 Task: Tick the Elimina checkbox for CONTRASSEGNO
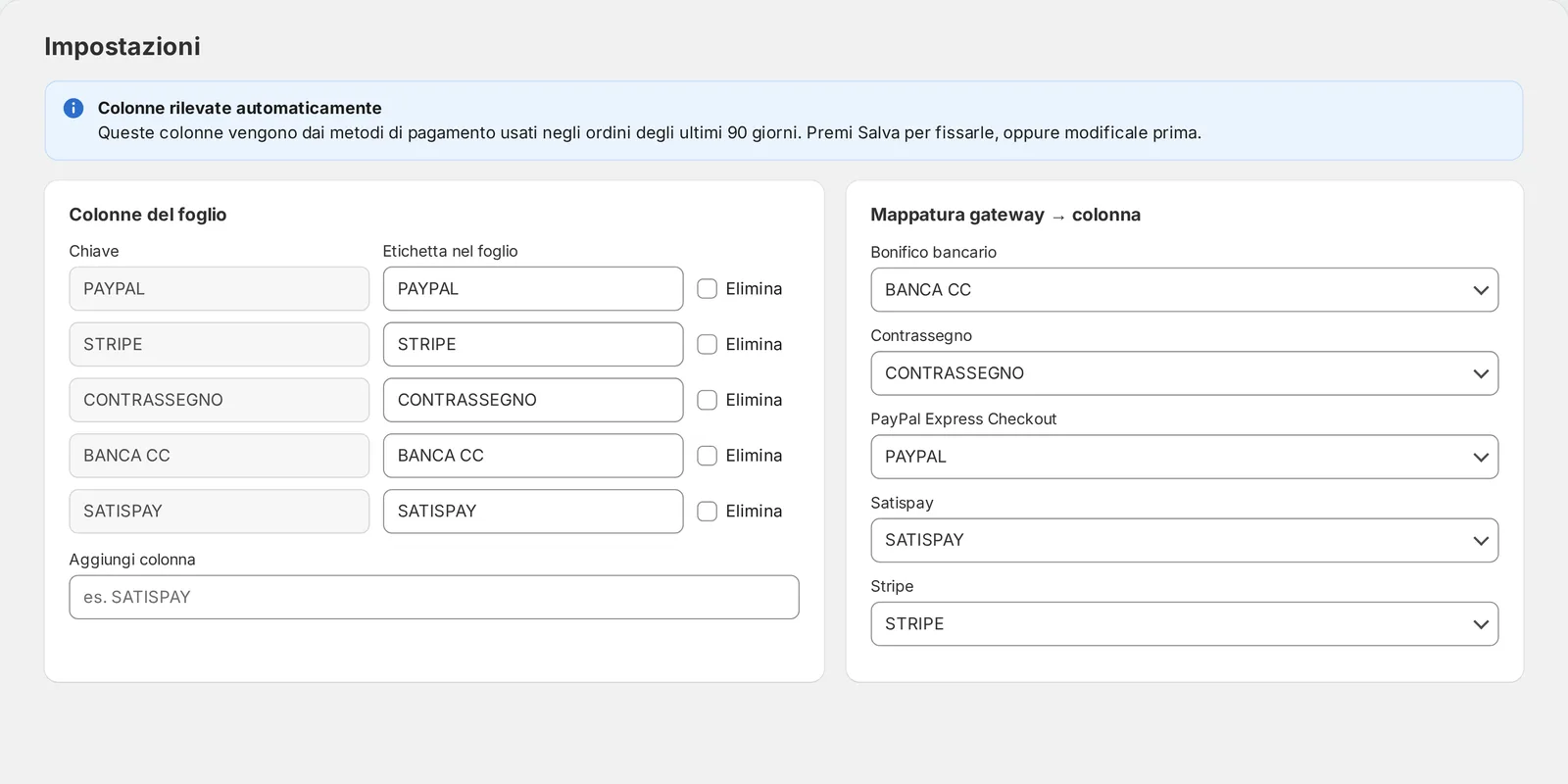(x=707, y=400)
